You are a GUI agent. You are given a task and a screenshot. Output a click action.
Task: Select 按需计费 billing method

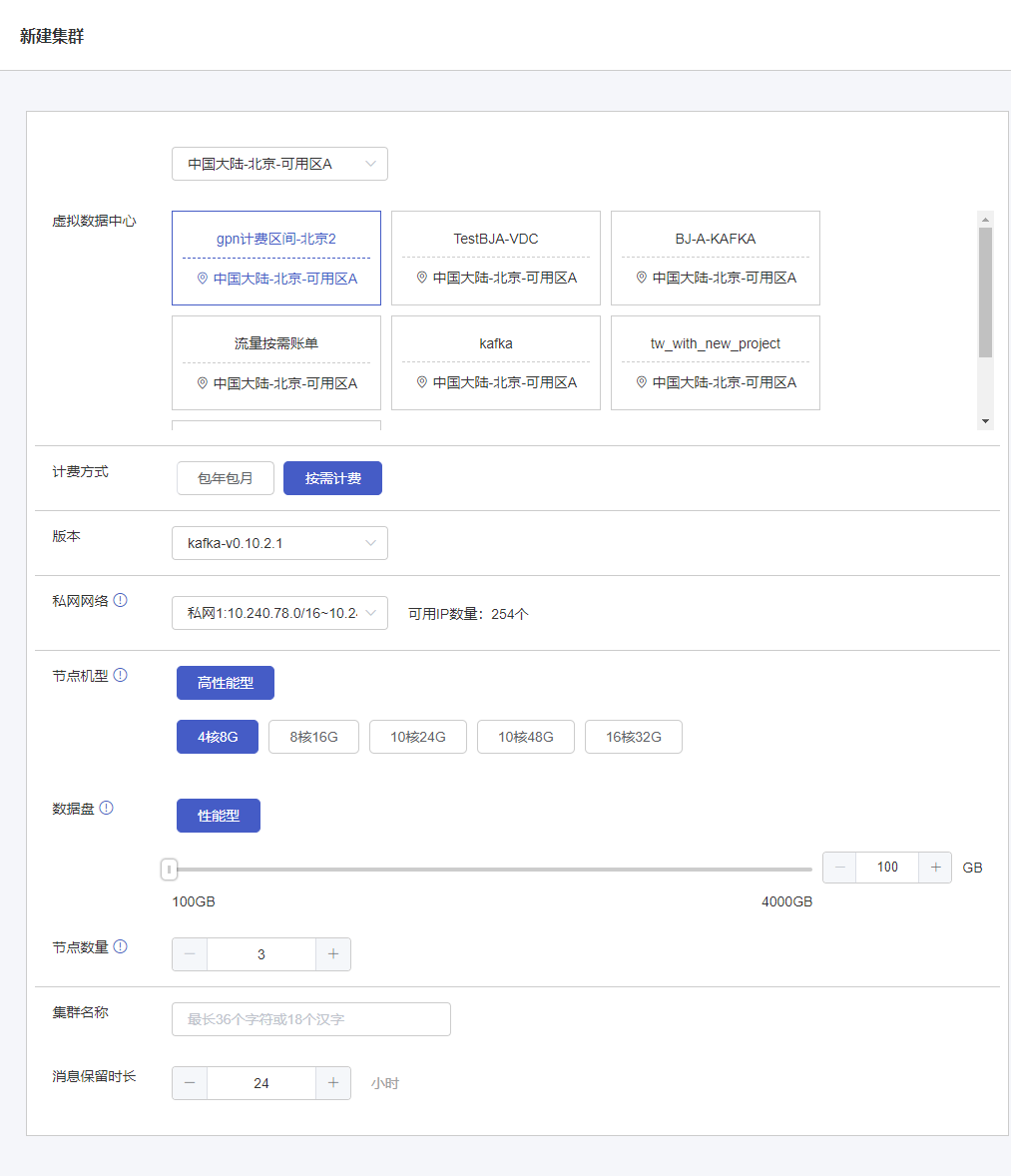coord(332,478)
